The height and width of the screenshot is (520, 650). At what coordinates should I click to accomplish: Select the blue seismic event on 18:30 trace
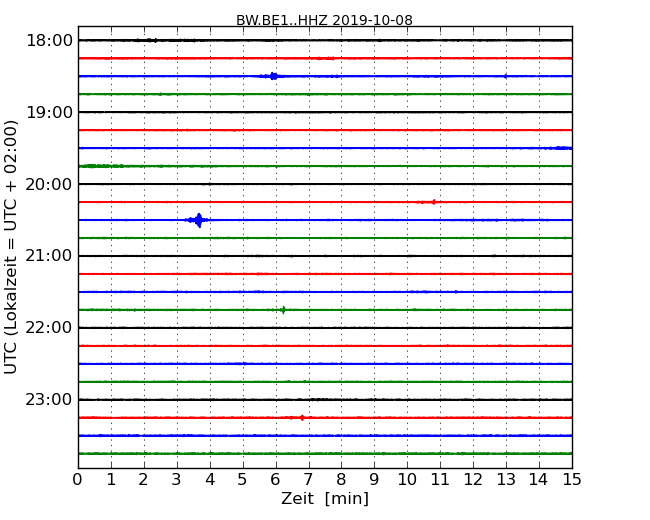(x=272, y=76)
